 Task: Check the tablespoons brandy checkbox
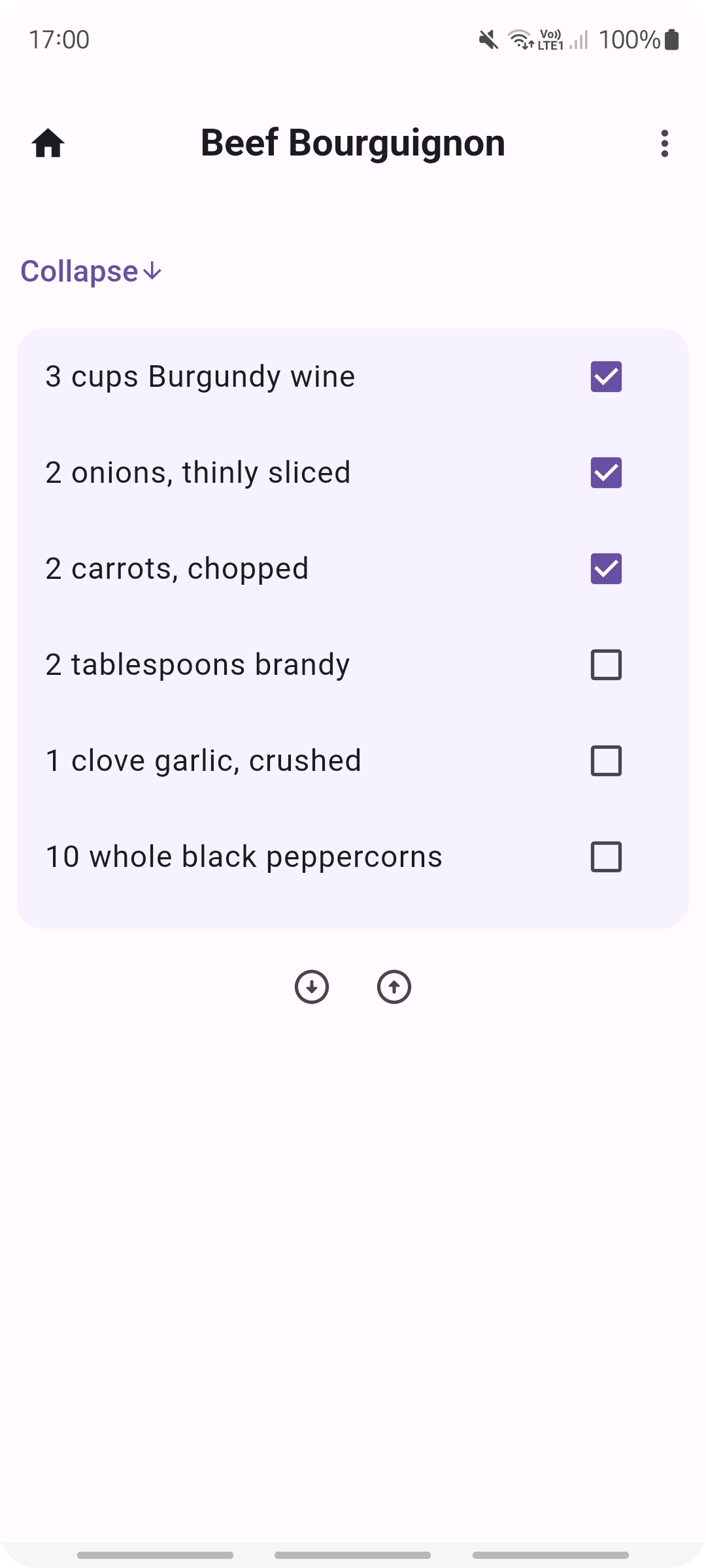click(x=606, y=664)
